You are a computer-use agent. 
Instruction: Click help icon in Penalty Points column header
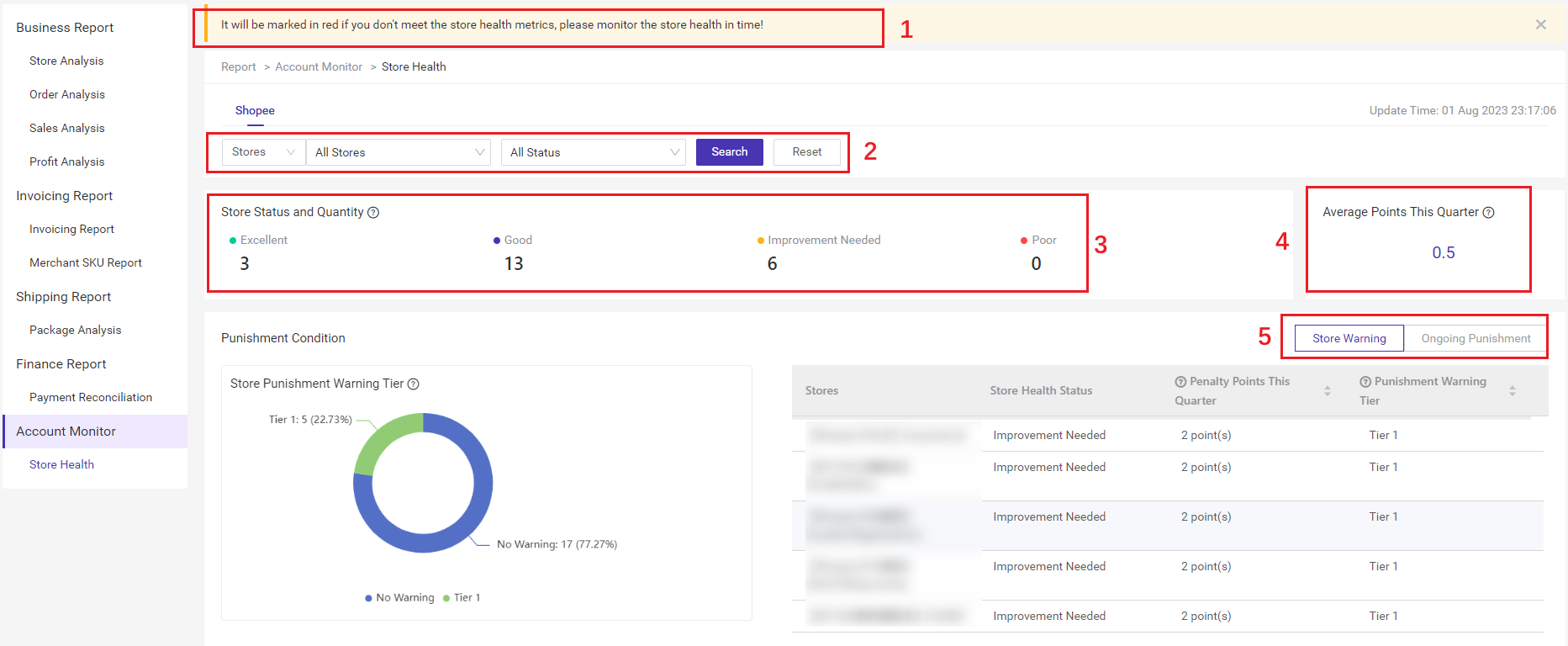pyautogui.click(x=1180, y=382)
